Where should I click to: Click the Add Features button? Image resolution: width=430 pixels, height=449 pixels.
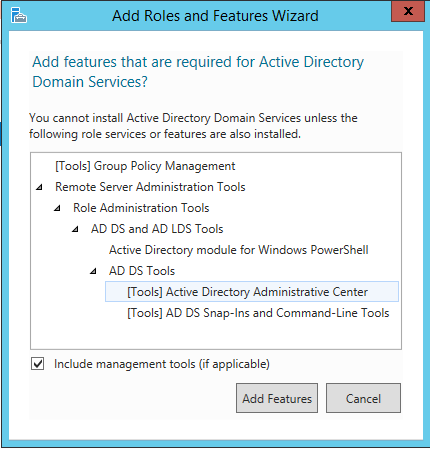click(x=277, y=398)
